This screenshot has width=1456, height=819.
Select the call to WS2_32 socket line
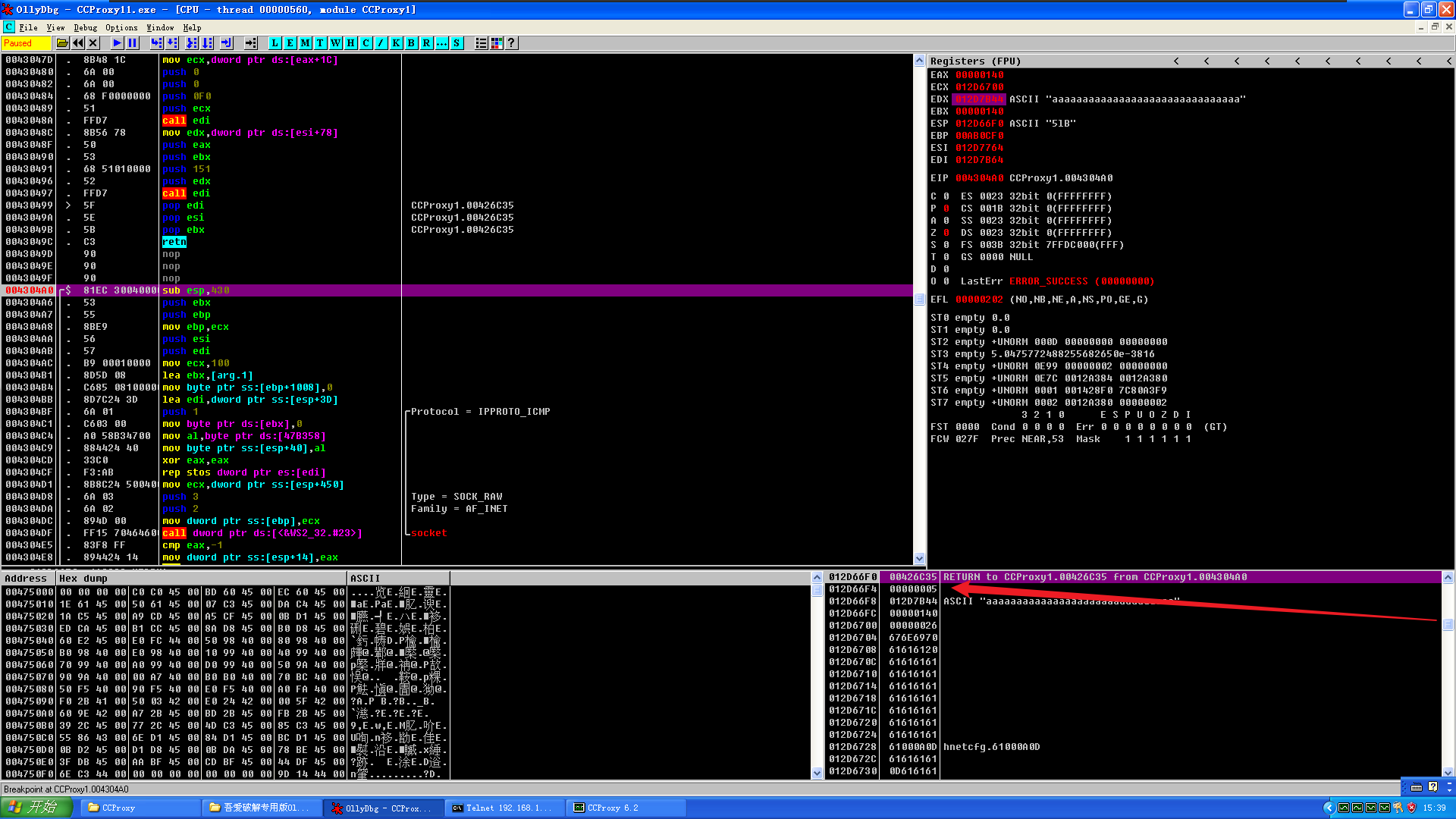tap(458, 533)
